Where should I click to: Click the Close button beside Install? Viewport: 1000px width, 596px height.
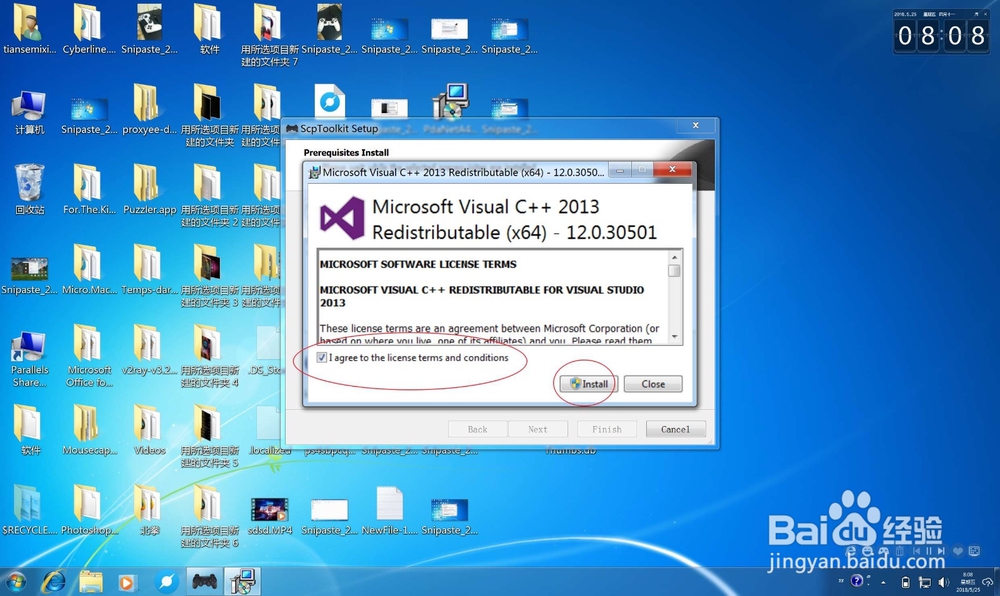652,384
